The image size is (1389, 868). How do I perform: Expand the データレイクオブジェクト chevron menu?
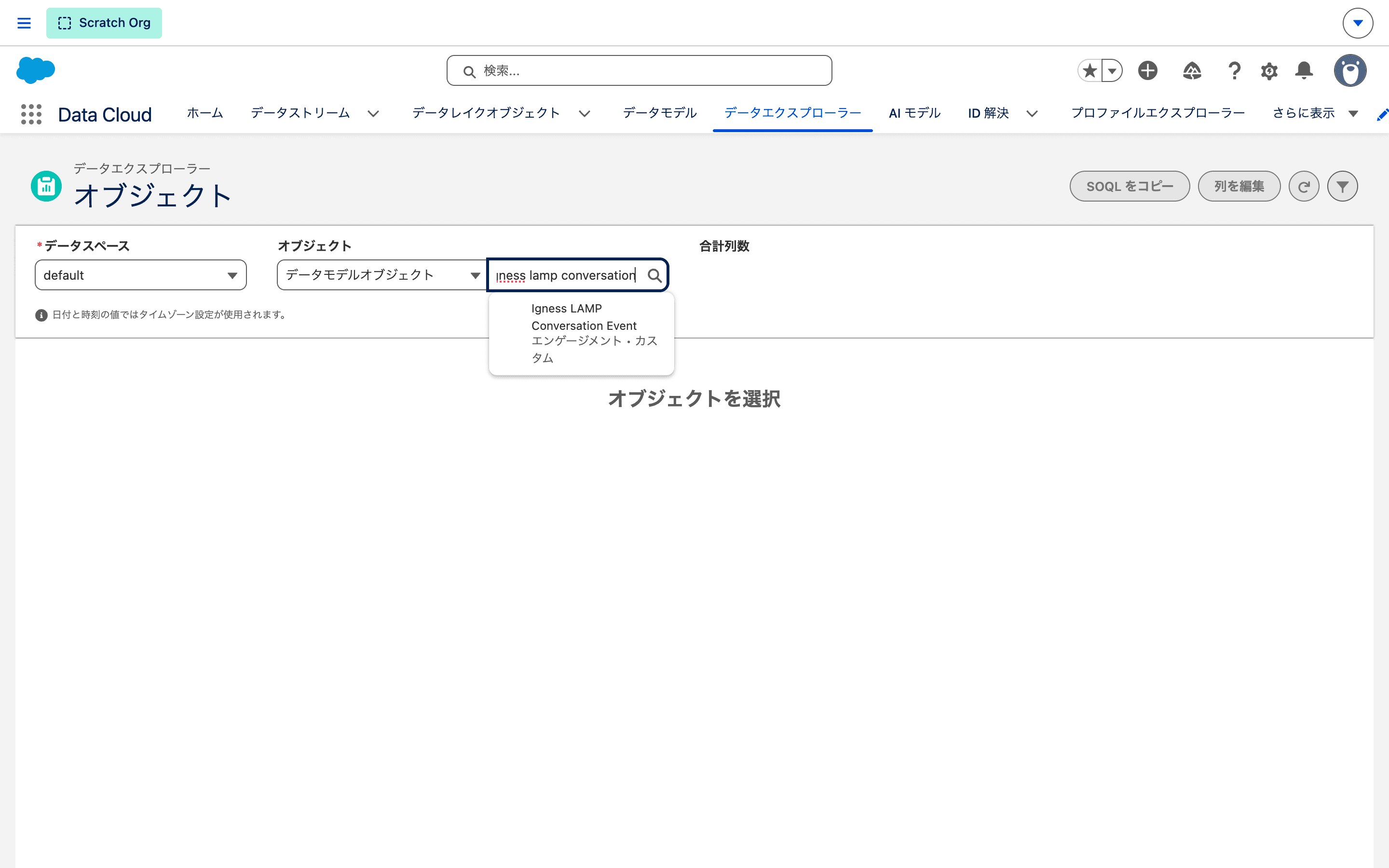point(585,114)
